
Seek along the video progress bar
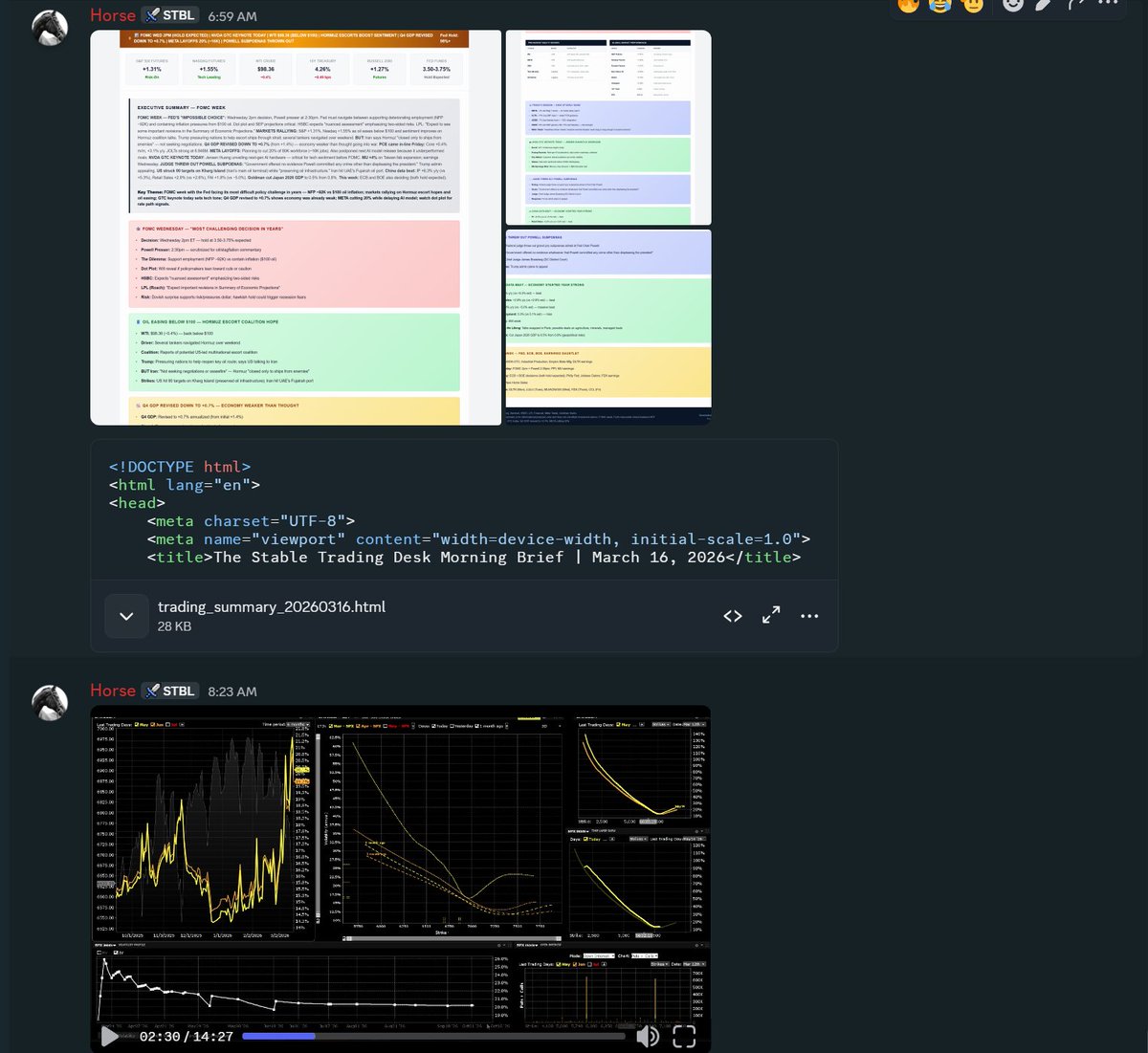pyautogui.click(x=433, y=1036)
